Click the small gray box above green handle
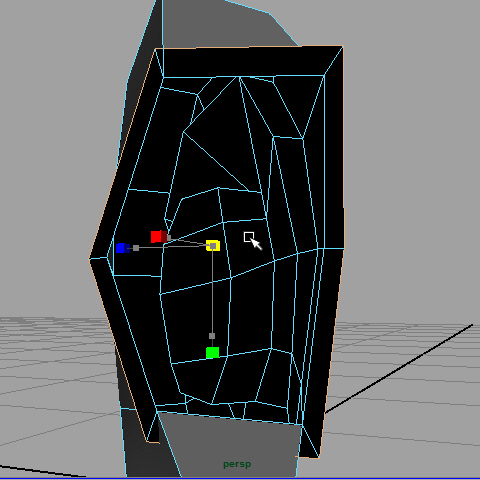Viewport: 480px width, 480px height. click(x=212, y=336)
